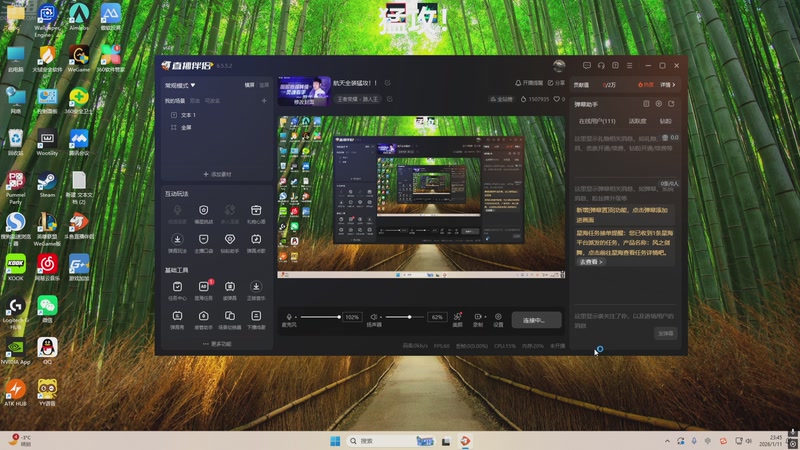Screen dimensions: 800x450
Task: Click the 修改封面 cover thumbnail
Action: tap(304, 91)
